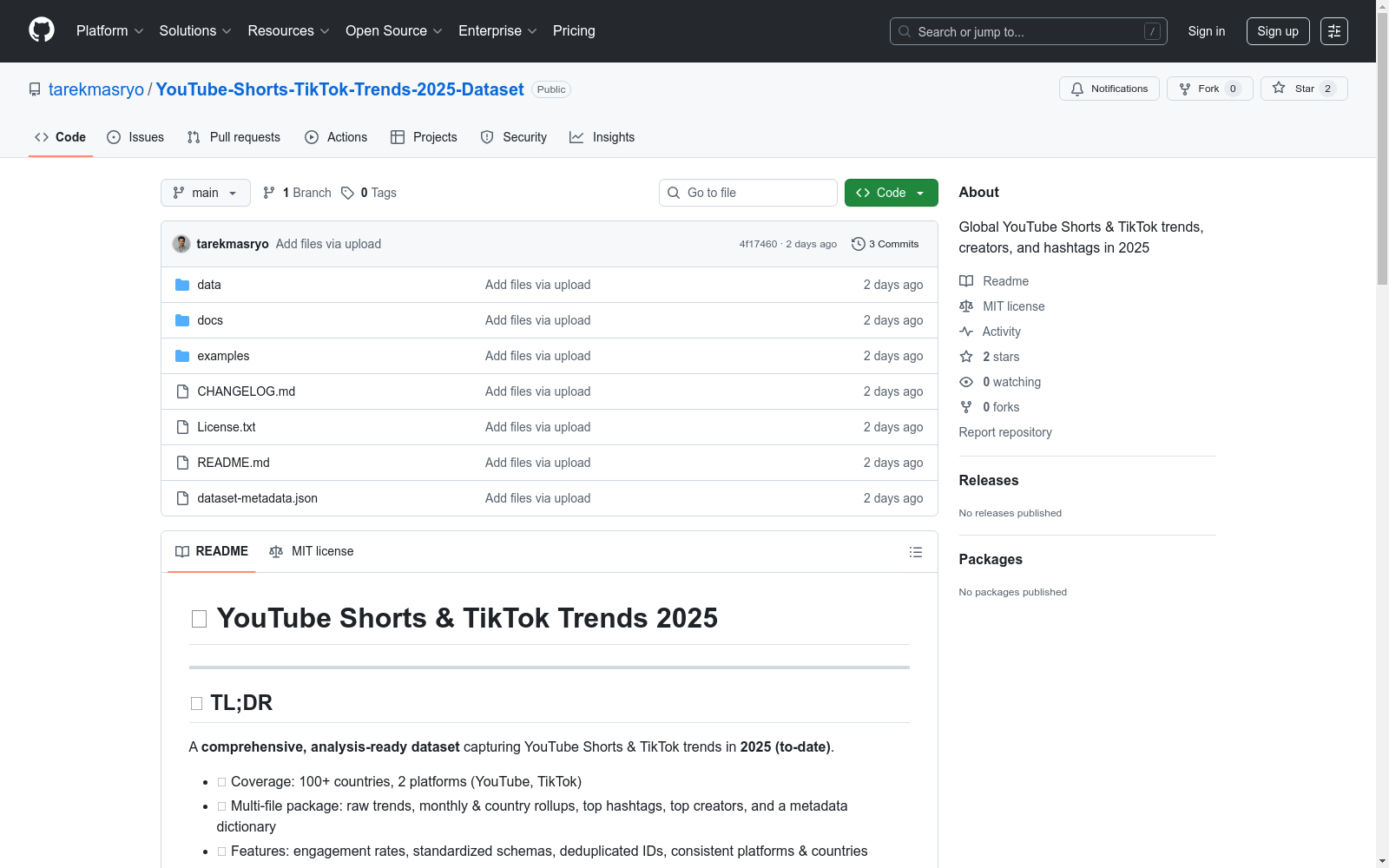The image size is (1389, 868).
Task: Switch to MIT license tab in README
Action: (312, 551)
